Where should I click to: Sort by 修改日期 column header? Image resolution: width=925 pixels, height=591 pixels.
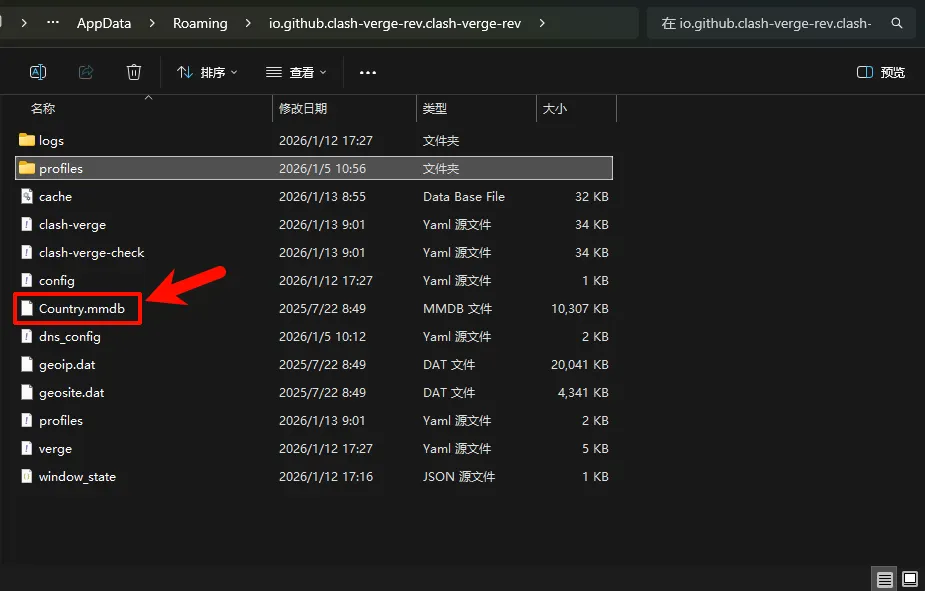pyautogui.click(x=303, y=109)
